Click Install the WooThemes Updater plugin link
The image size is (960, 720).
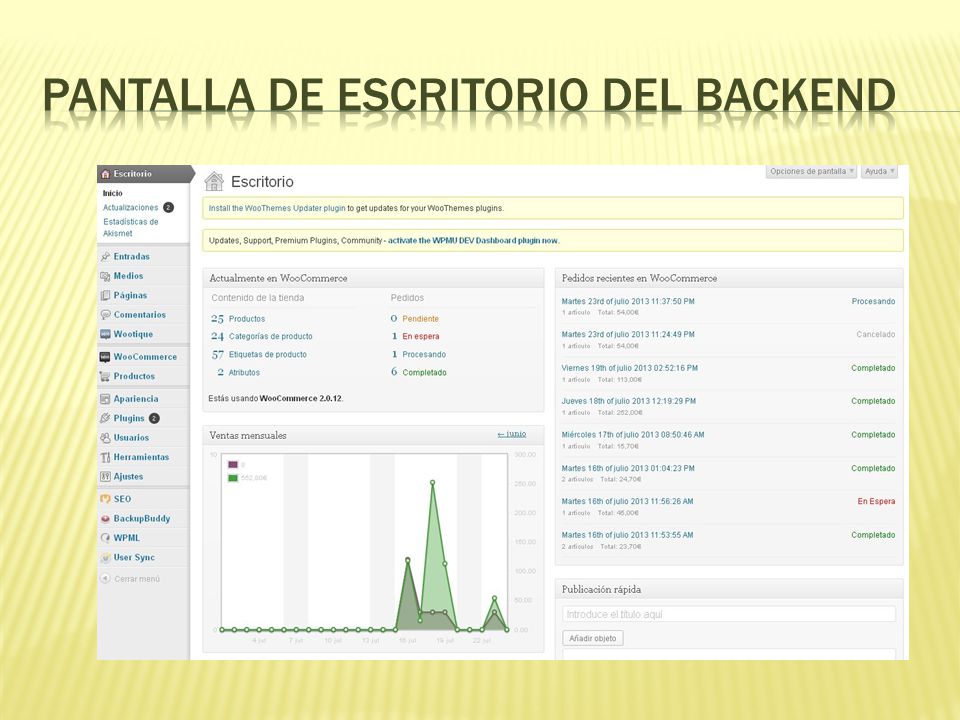277,208
